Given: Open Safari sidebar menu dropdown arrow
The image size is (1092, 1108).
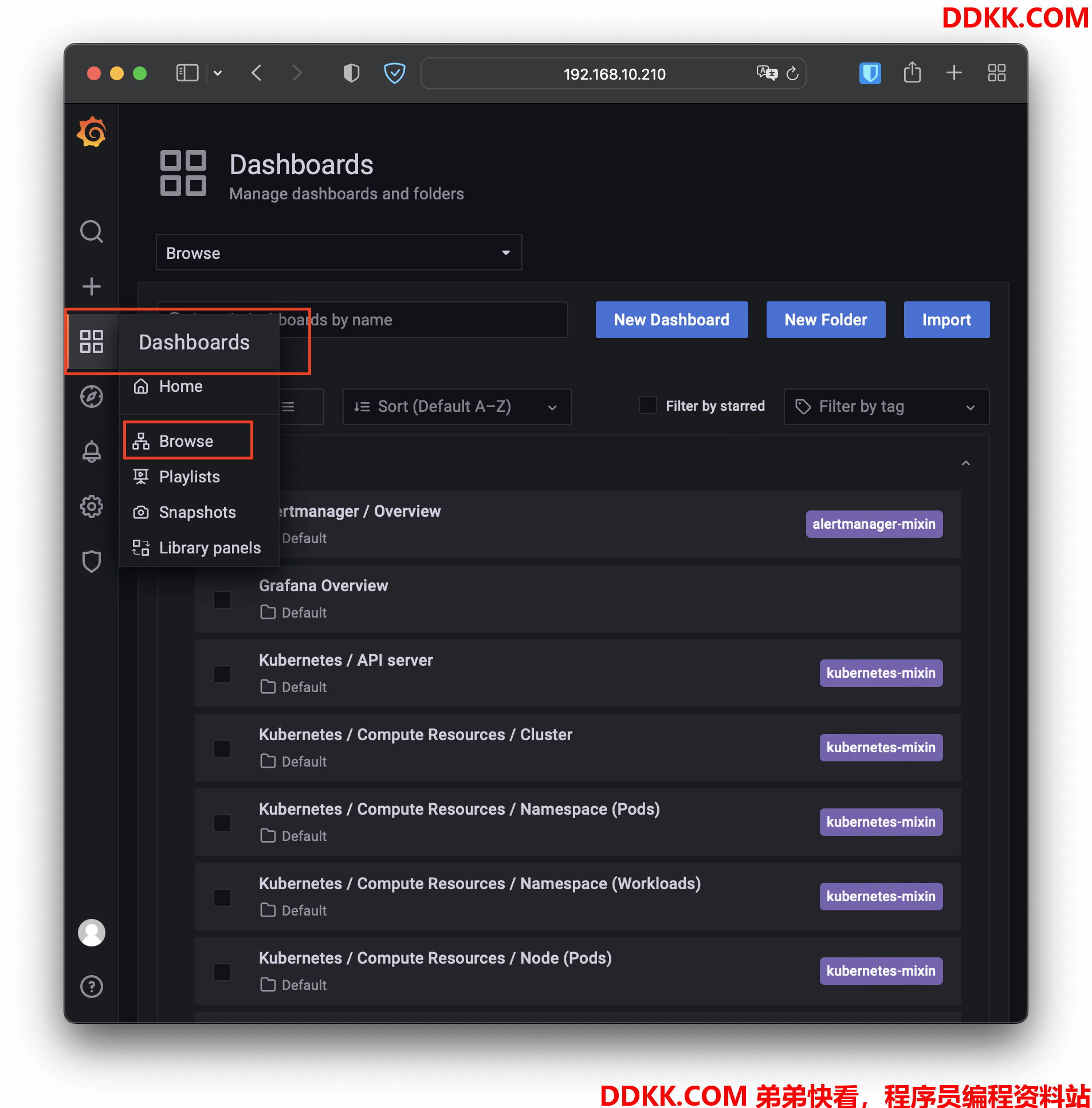Looking at the screenshot, I should [218, 73].
